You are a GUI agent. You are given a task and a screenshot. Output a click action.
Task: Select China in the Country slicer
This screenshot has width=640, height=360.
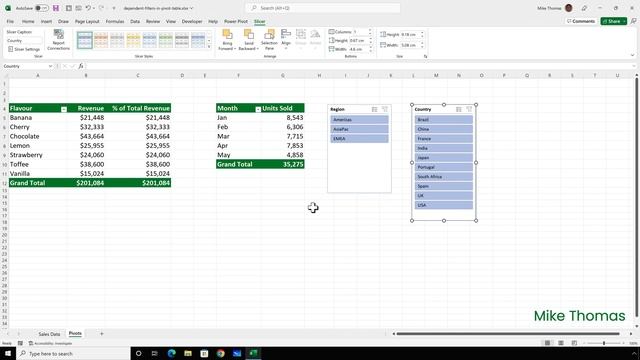pos(444,129)
